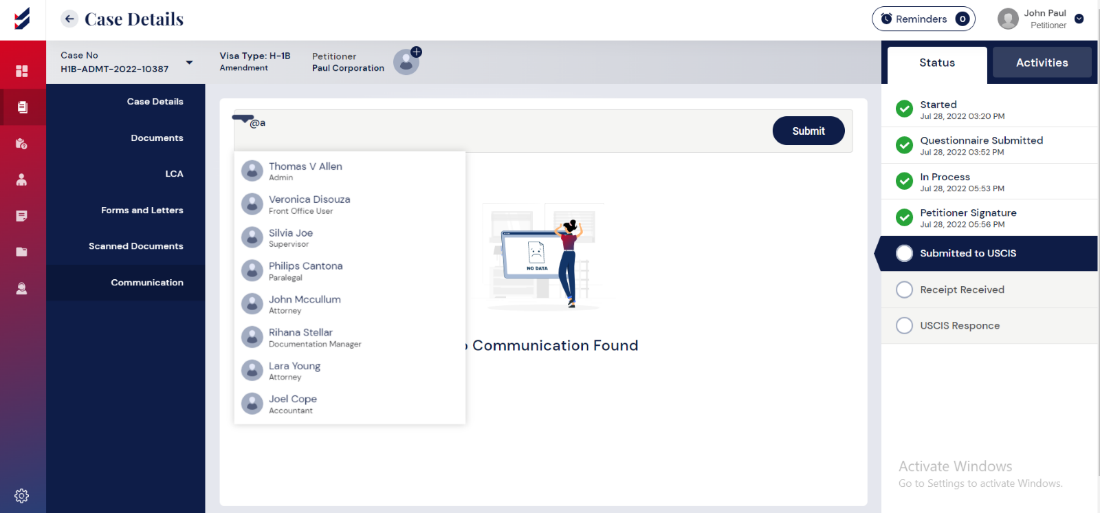Expand the Case No dropdown arrow

tap(189, 62)
